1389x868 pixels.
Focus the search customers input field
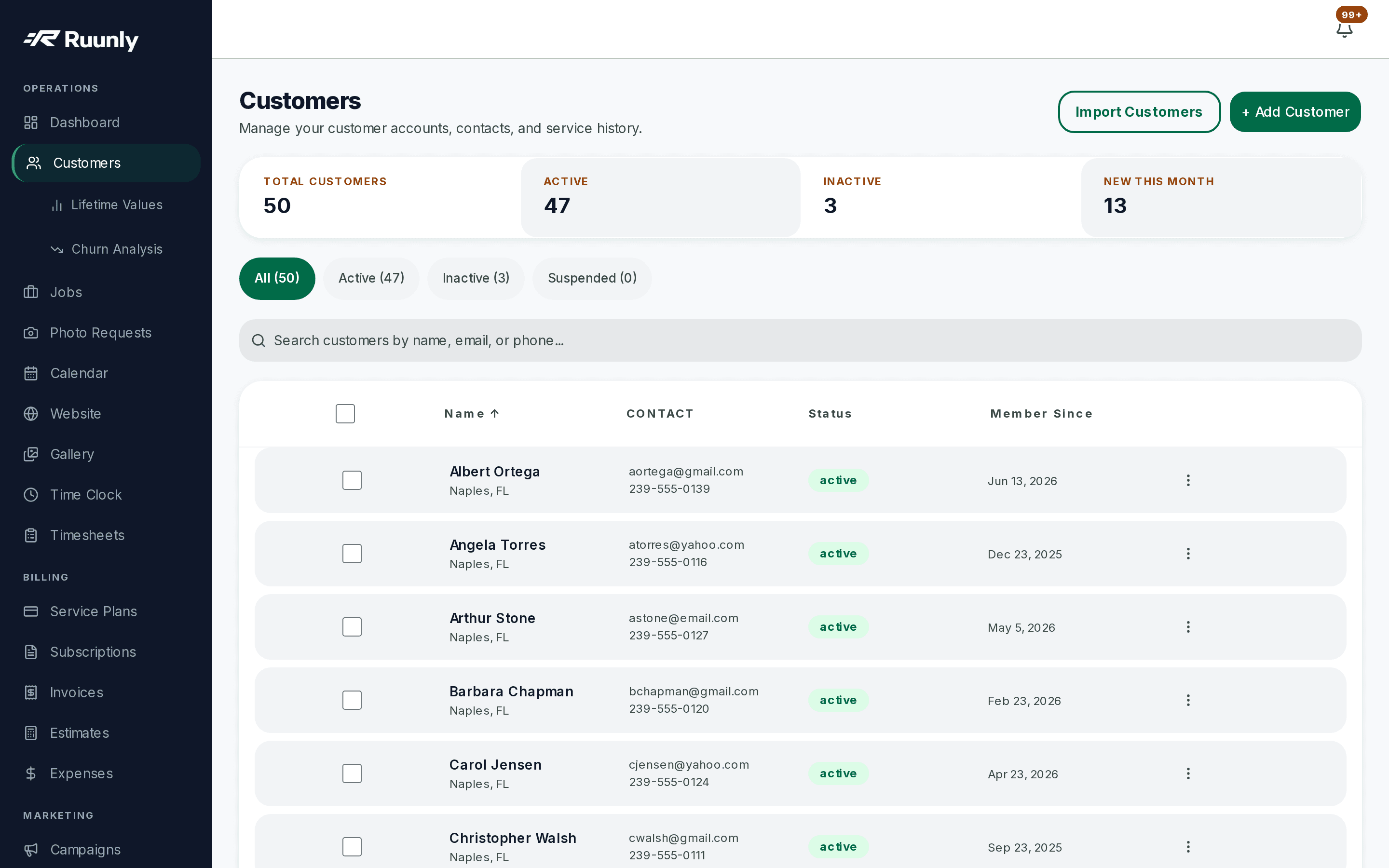[x=800, y=340]
